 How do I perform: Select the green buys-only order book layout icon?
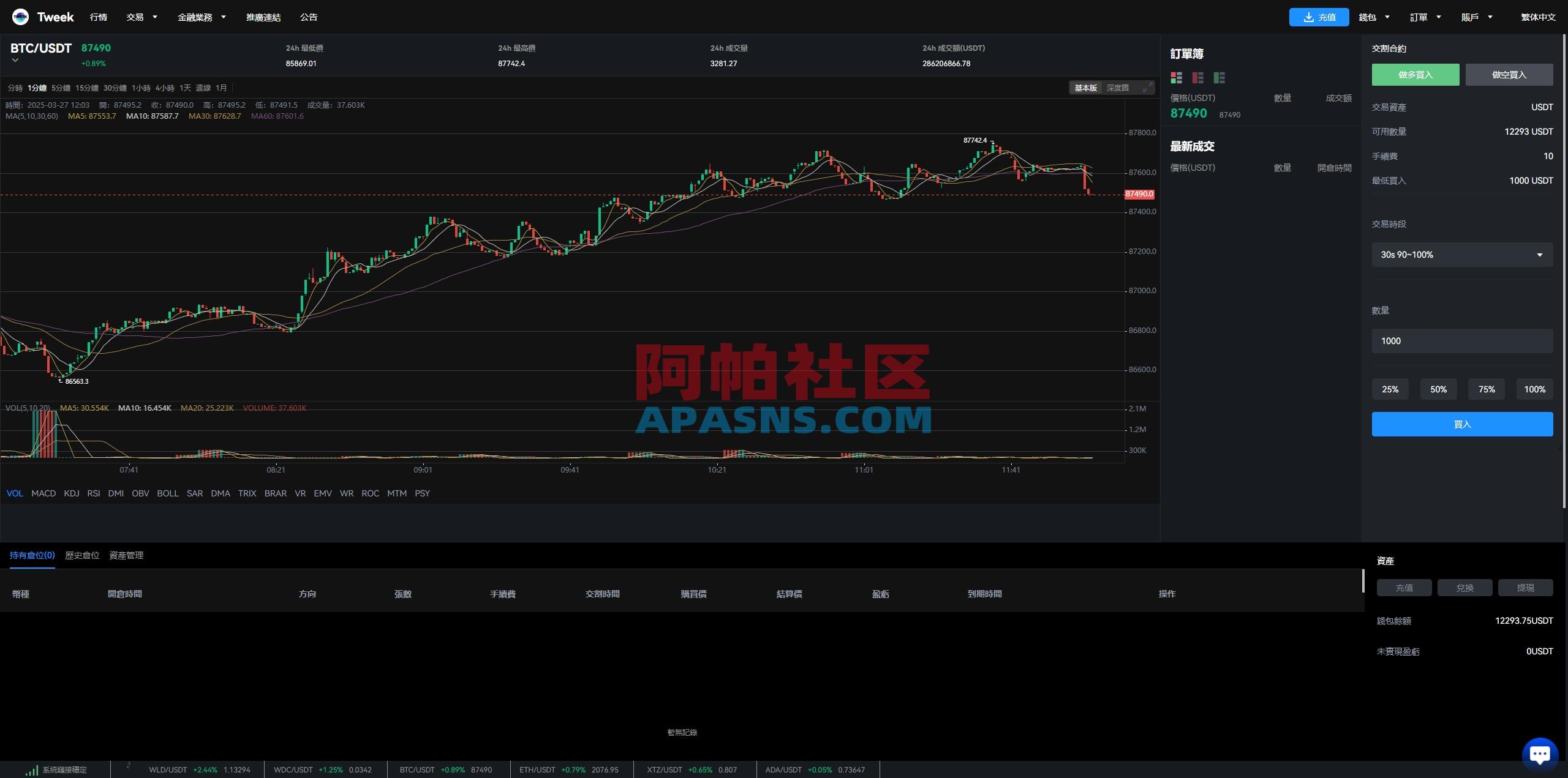[x=1219, y=78]
